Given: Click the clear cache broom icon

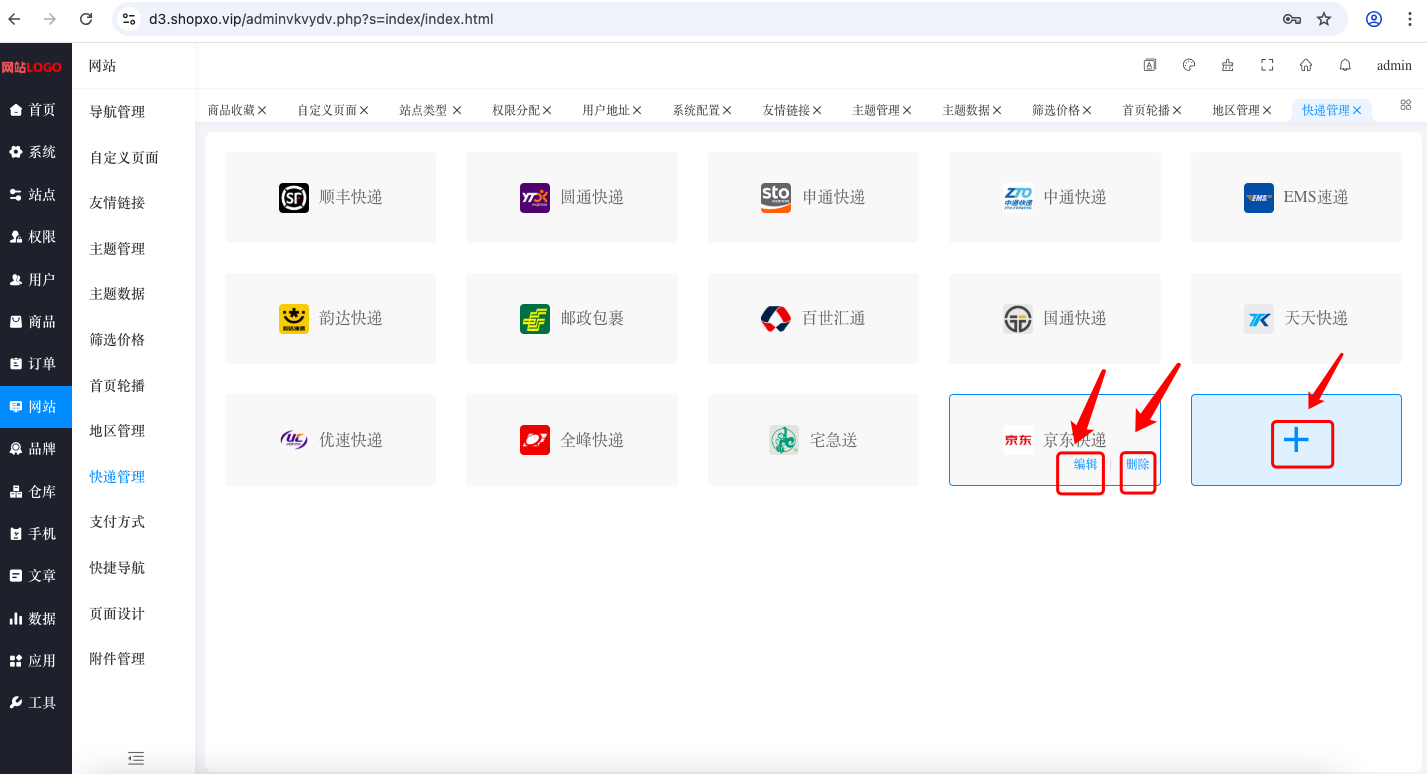Looking at the screenshot, I should [x=1228, y=65].
